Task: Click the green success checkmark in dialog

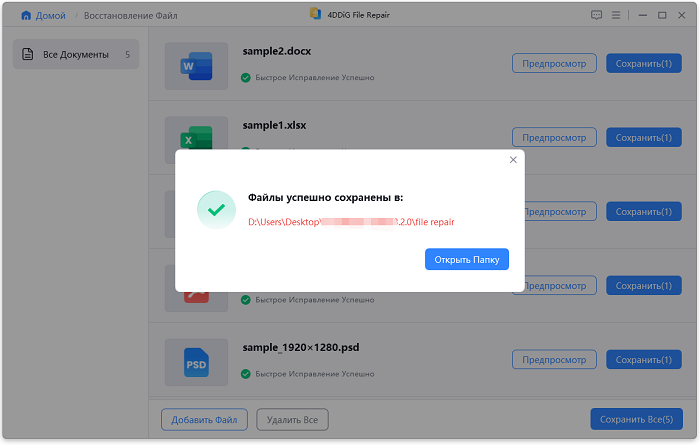Action: coord(215,208)
